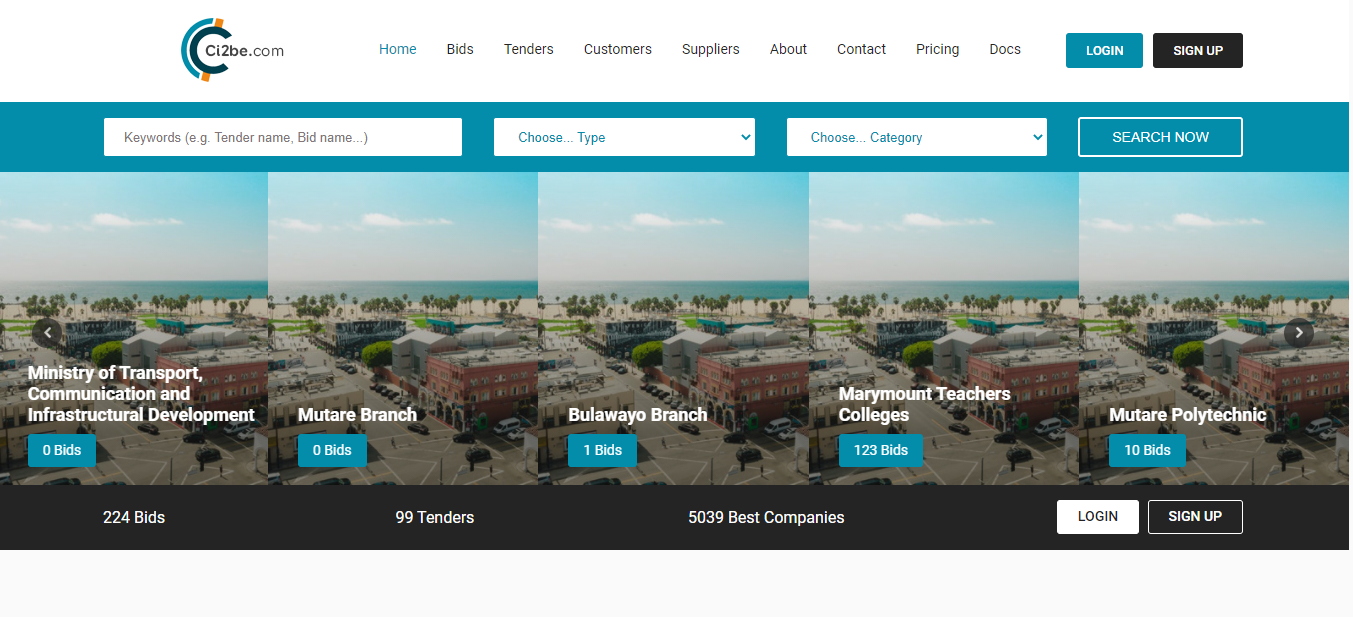Image resolution: width=1353 pixels, height=617 pixels.
Task: Click the white LOGIN button in dark bar
Action: (1098, 517)
